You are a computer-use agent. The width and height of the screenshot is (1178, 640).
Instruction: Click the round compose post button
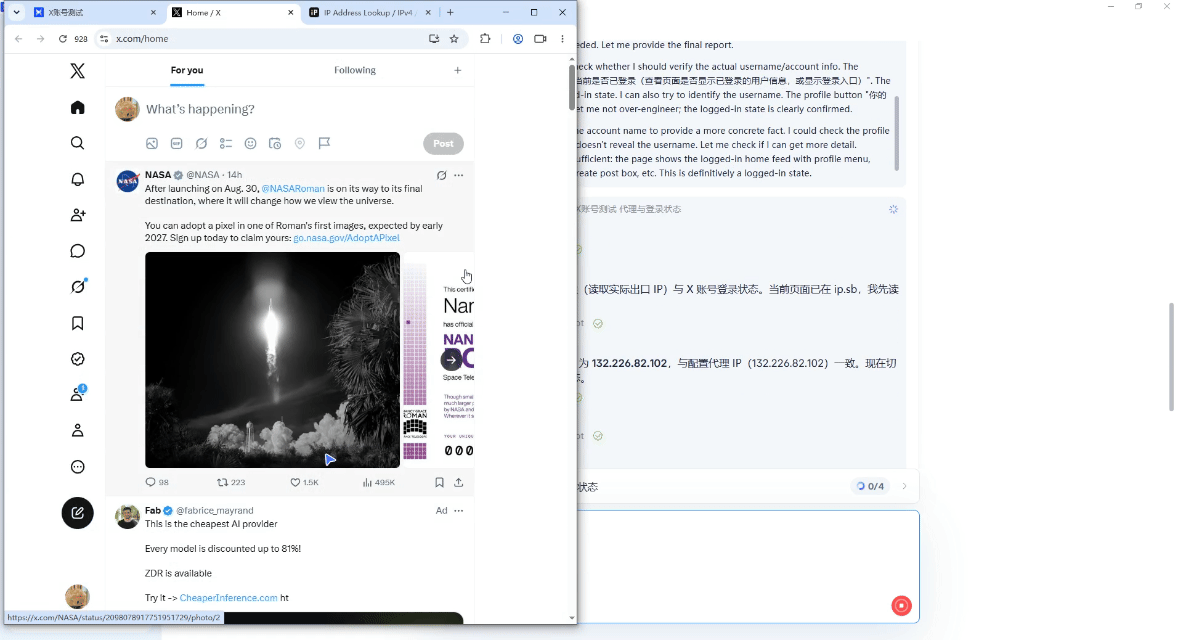(x=77, y=513)
